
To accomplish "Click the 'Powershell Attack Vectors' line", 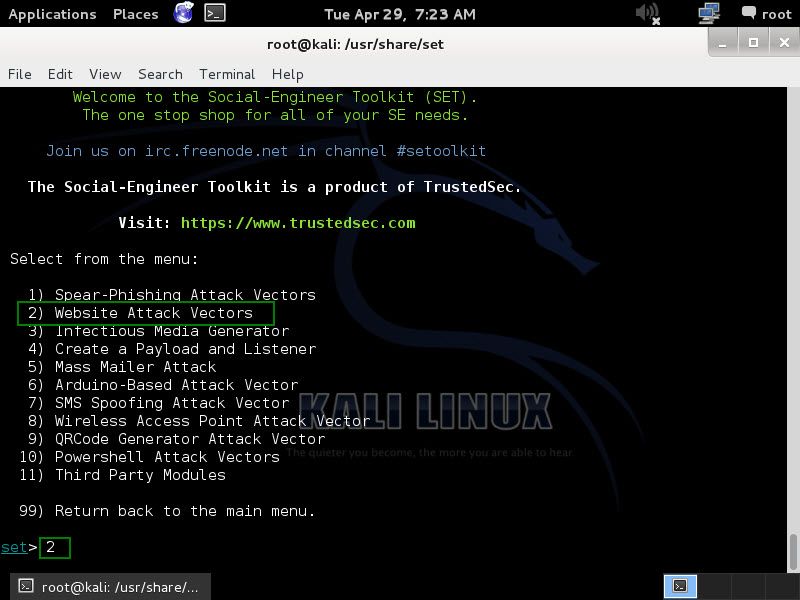I will click(x=149, y=457).
